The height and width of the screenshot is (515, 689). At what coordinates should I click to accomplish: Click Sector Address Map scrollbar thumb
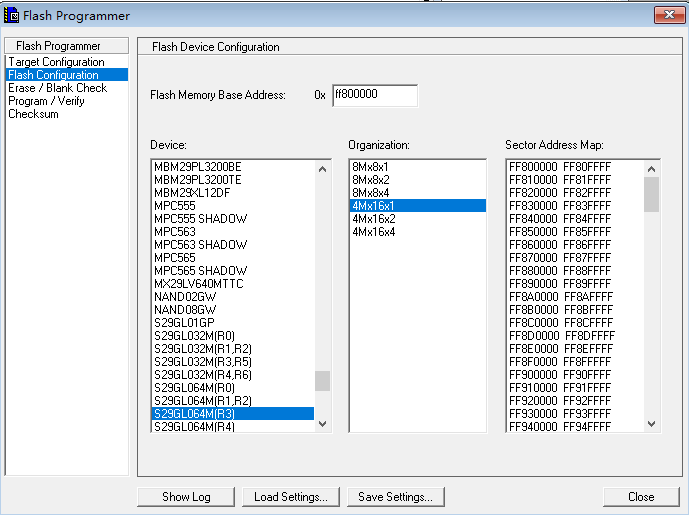[x=652, y=195]
